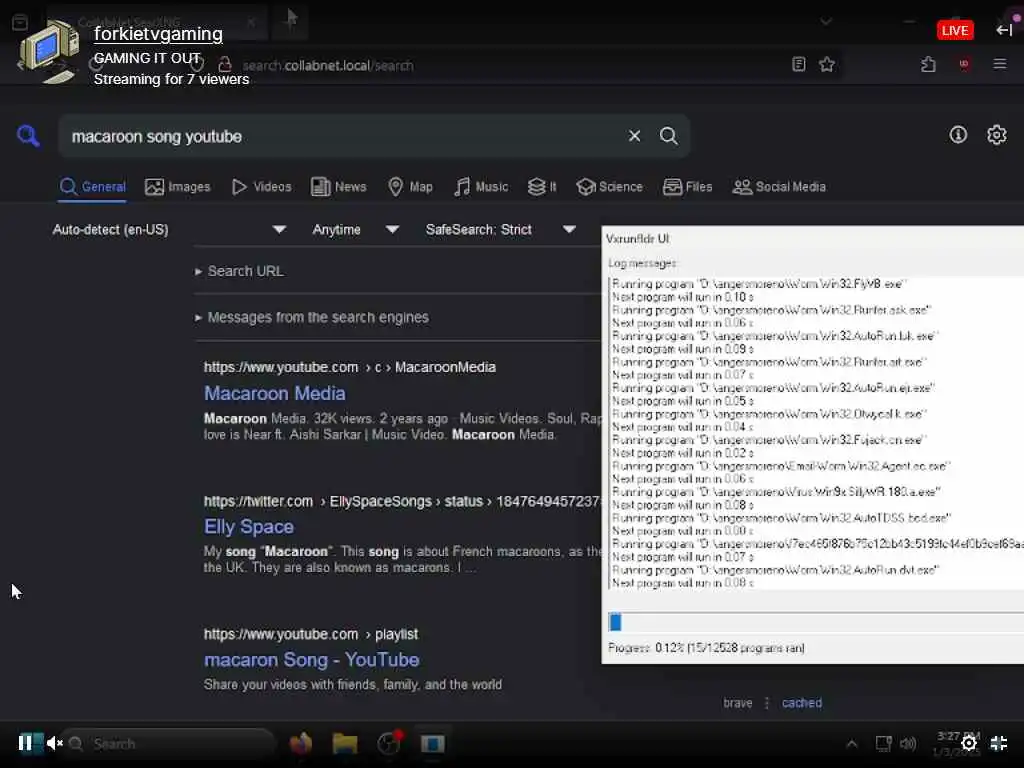Open the macaron Song - YouTube result
This screenshot has width=1024, height=768.
[312, 660]
